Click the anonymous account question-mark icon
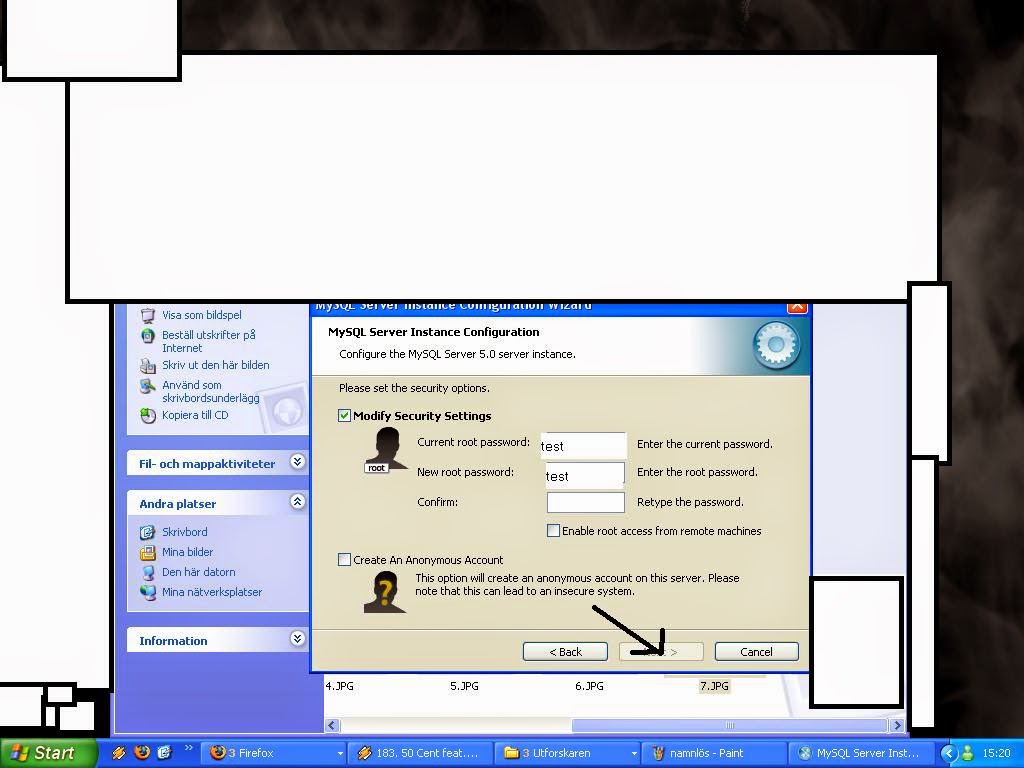 coord(385,592)
